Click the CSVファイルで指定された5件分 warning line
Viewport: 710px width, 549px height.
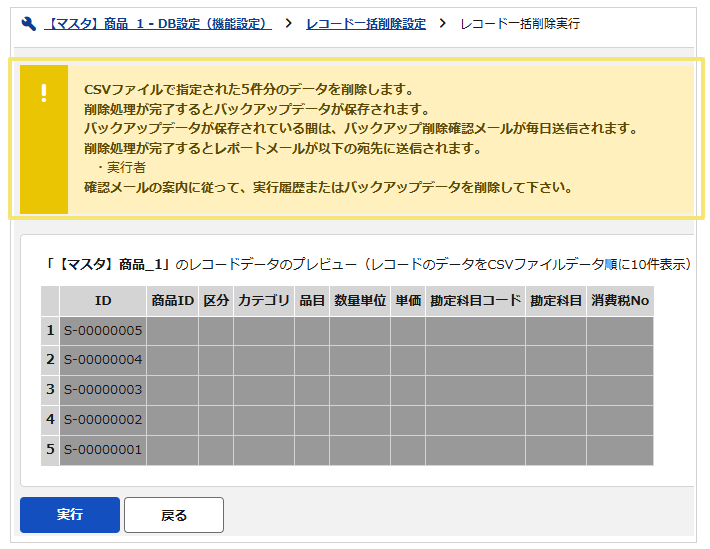point(248,90)
